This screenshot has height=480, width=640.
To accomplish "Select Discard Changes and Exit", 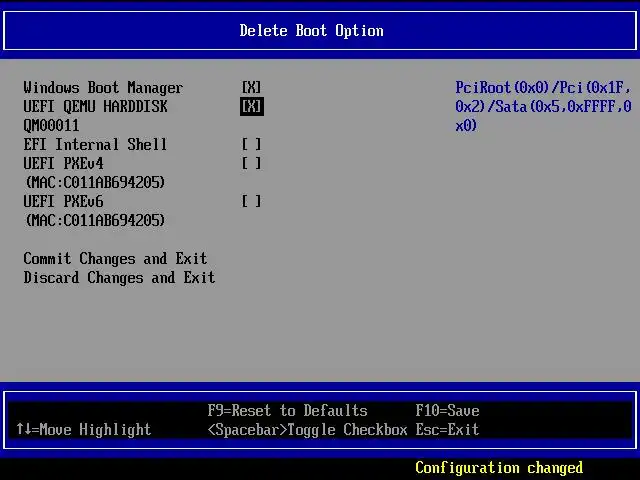I will (x=119, y=278).
